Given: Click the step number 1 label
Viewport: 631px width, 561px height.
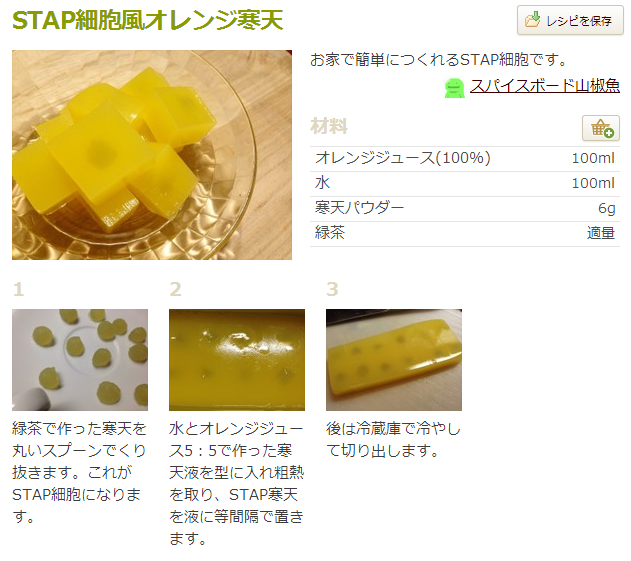Looking at the screenshot, I should pyautogui.click(x=19, y=289).
